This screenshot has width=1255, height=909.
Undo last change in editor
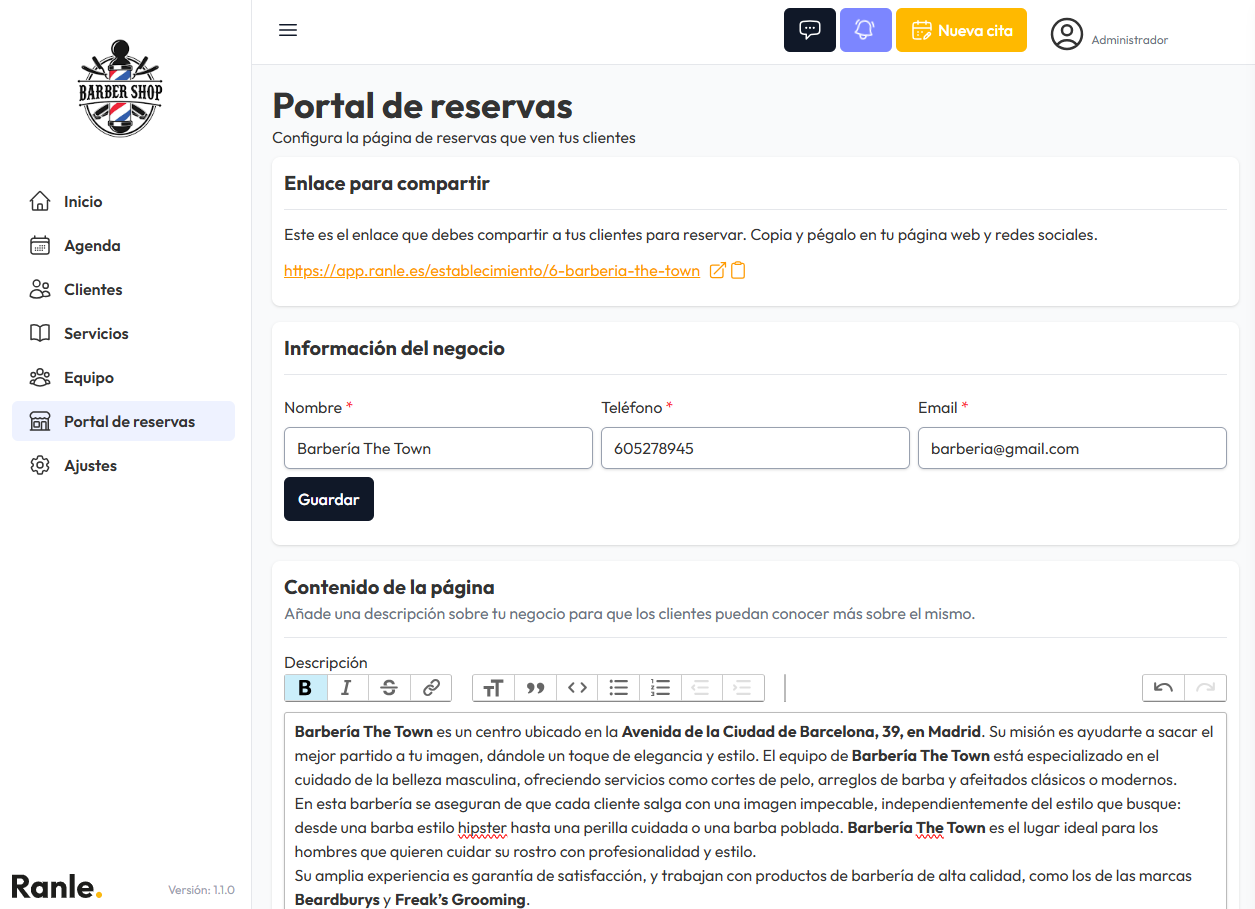(1163, 688)
